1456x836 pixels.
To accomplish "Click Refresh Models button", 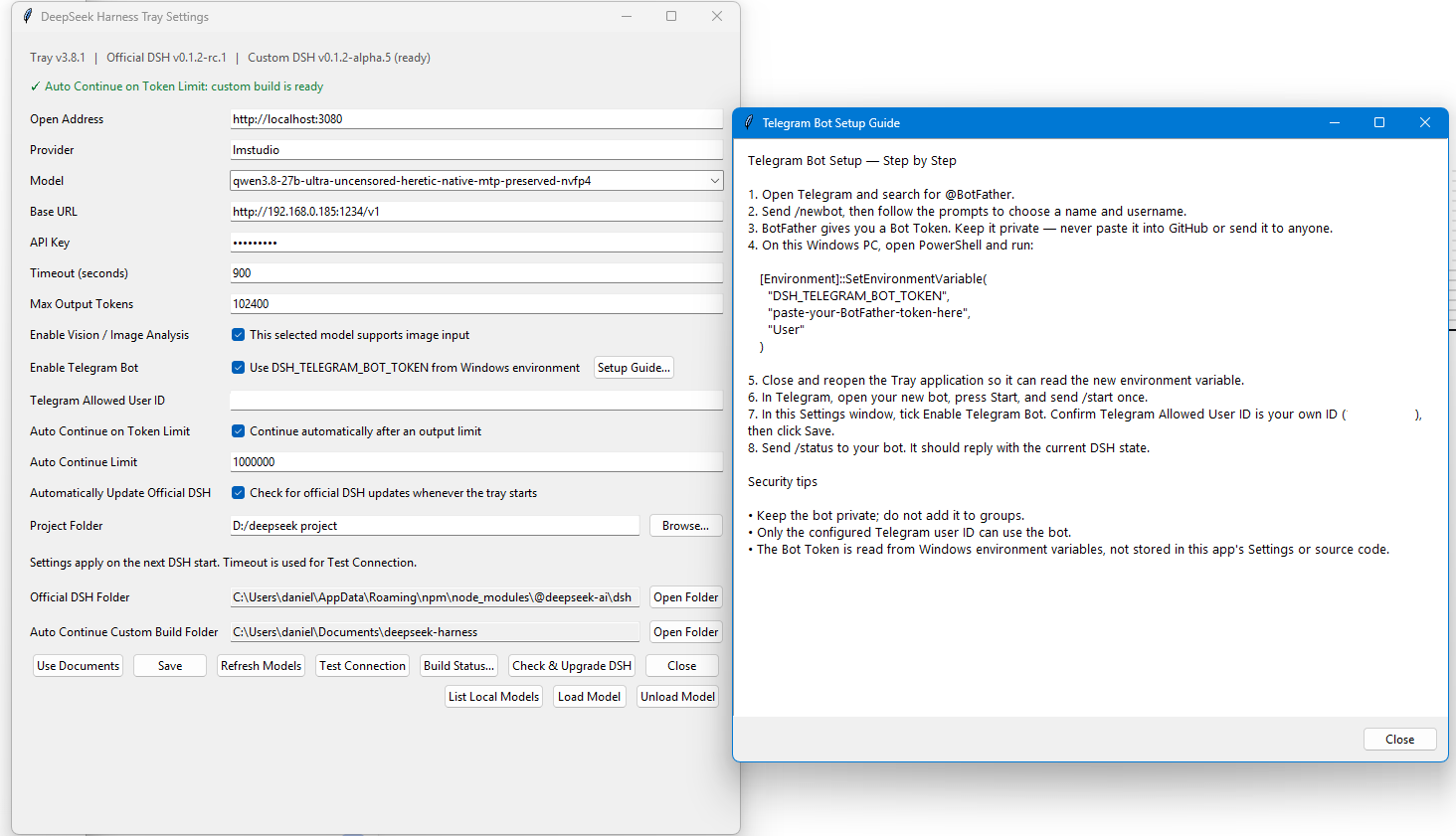I will (x=261, y=666).
